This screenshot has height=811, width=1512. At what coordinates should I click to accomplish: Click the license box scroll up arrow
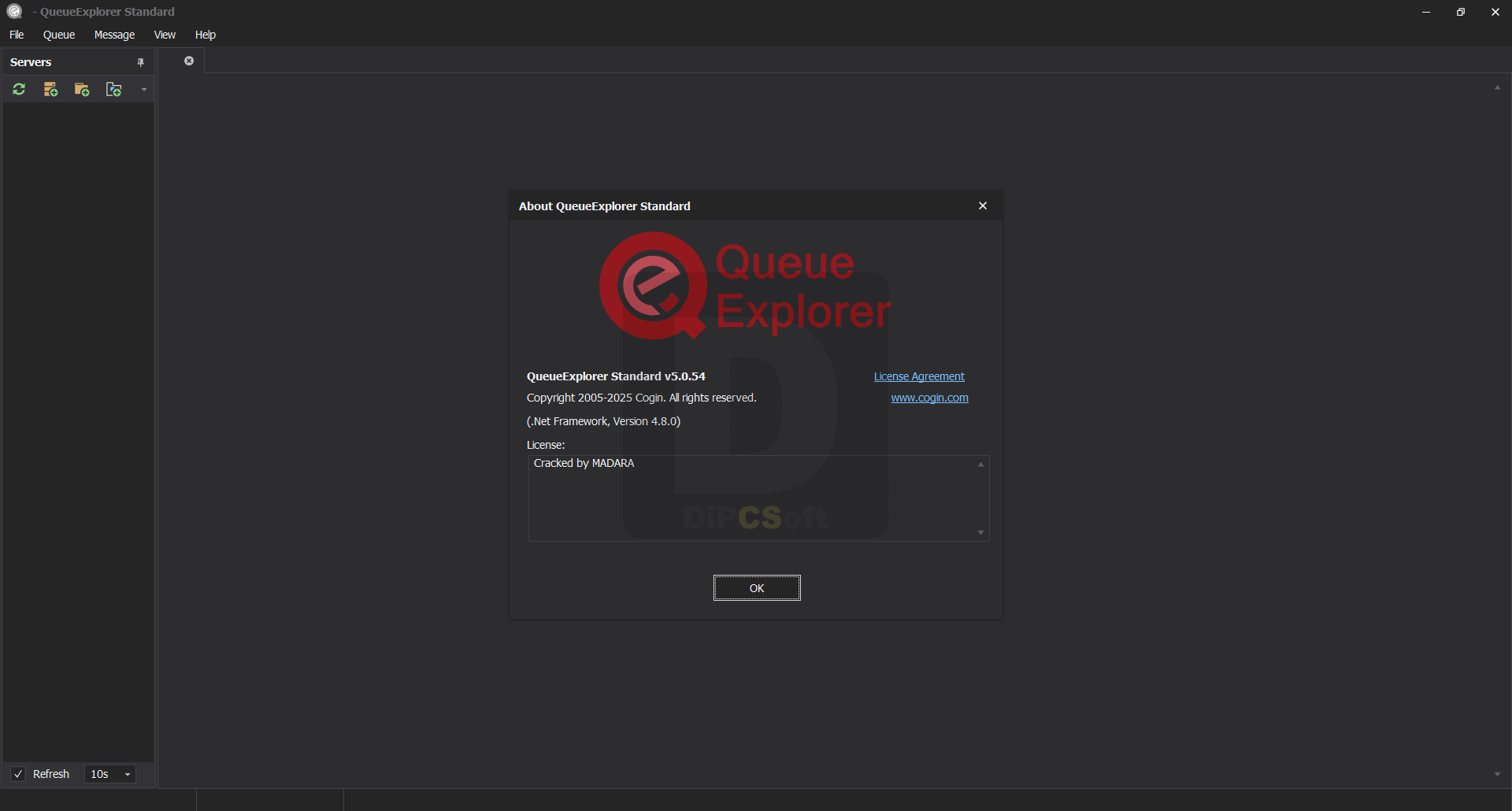pos(980,465)
